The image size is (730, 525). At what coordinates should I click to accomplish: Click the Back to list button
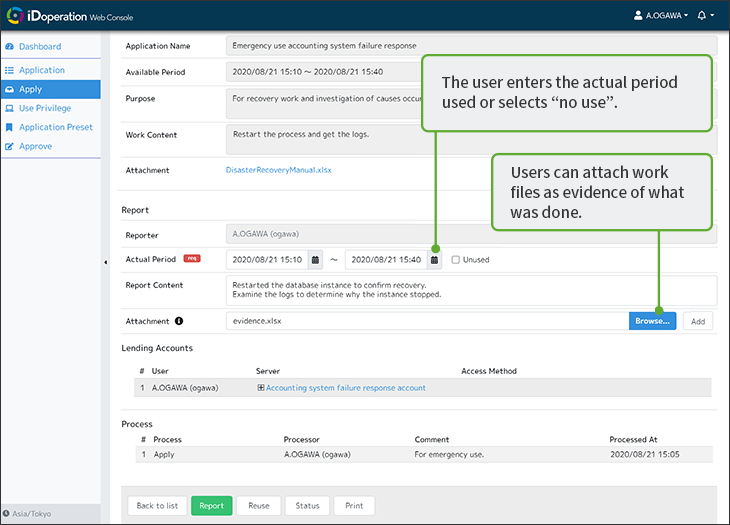(x=157, y=506)
